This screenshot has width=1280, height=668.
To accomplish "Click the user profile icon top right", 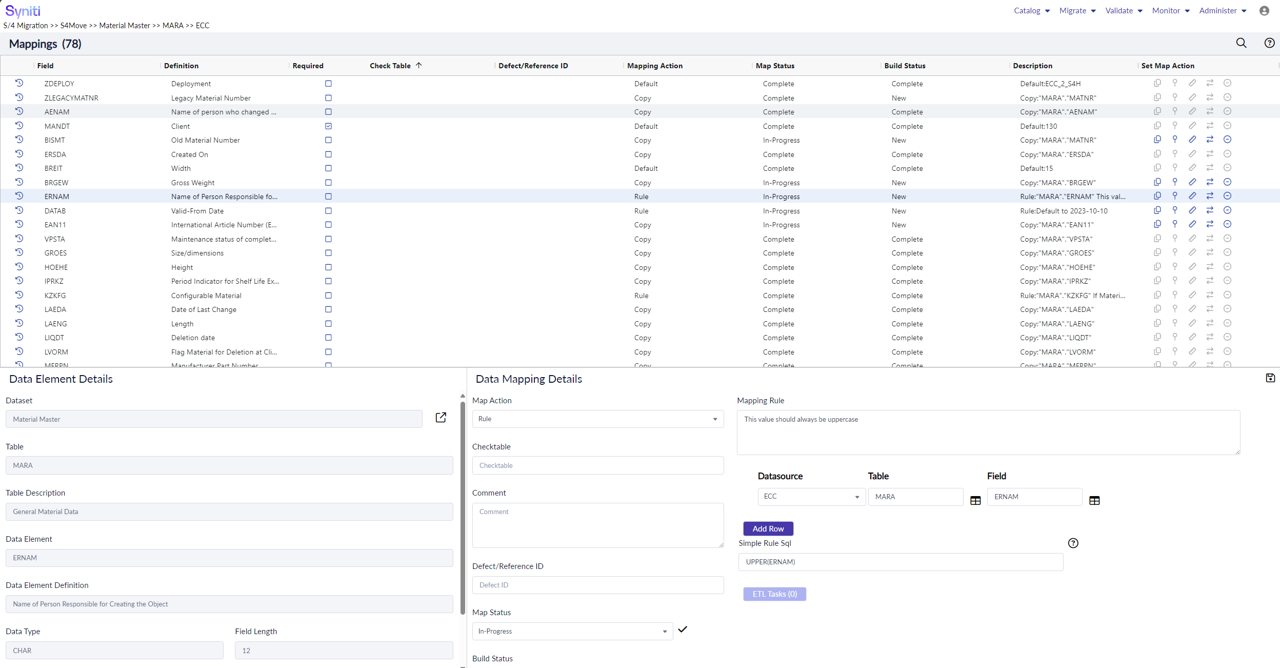I will (x=1262, y=11).
